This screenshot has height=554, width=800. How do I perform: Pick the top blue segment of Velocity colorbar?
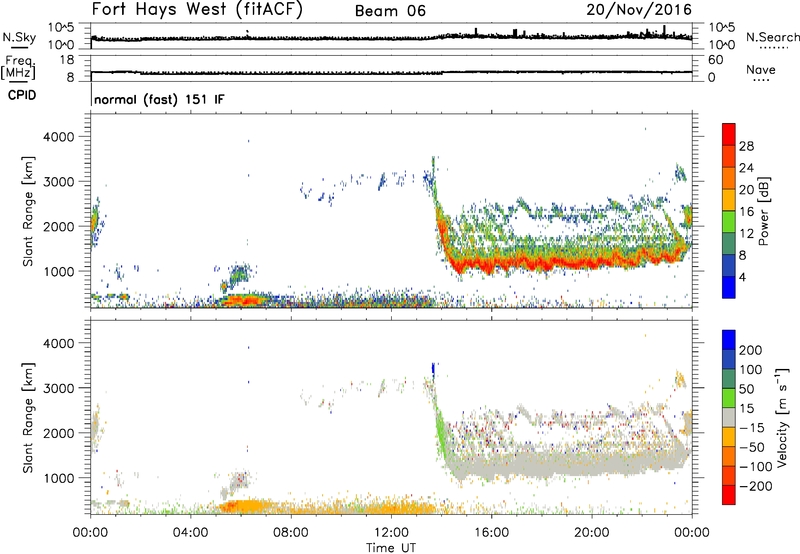(x=729, y=340)
